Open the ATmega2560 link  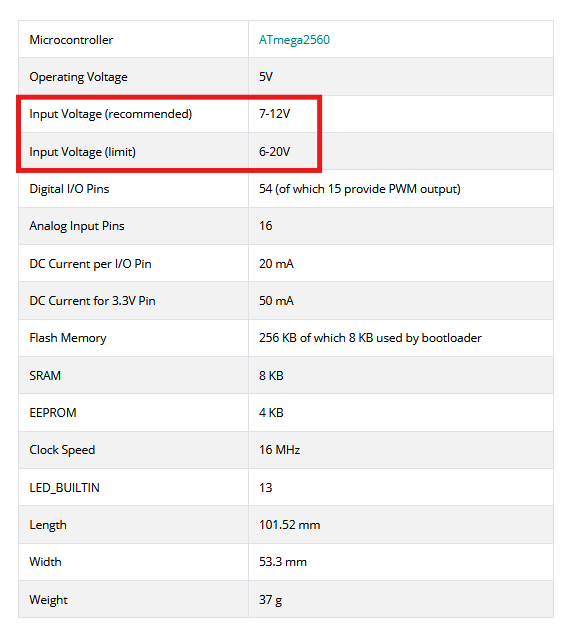pos(294,40)
